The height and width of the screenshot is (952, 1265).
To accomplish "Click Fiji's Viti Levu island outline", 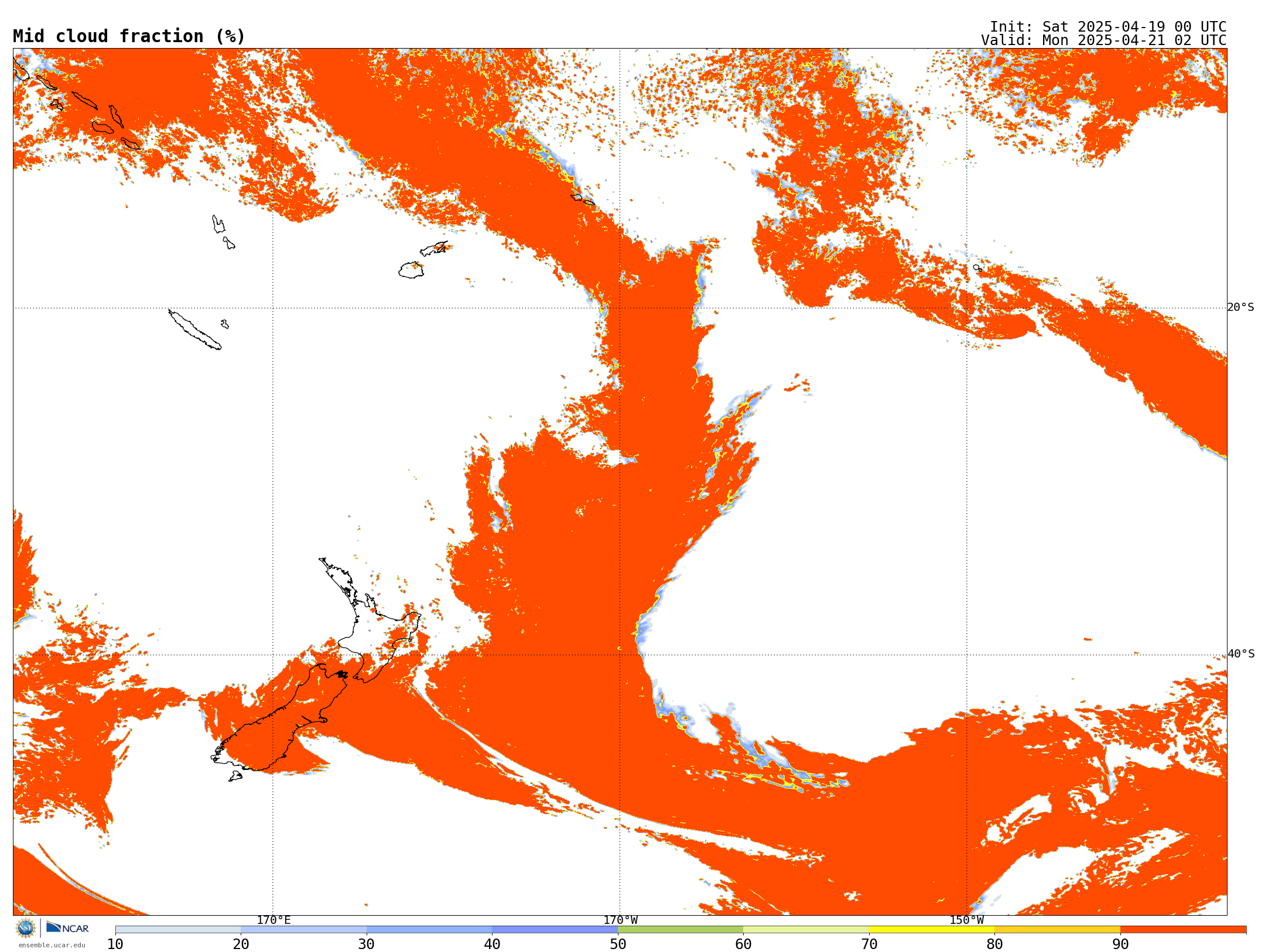I will coord(411,270).
